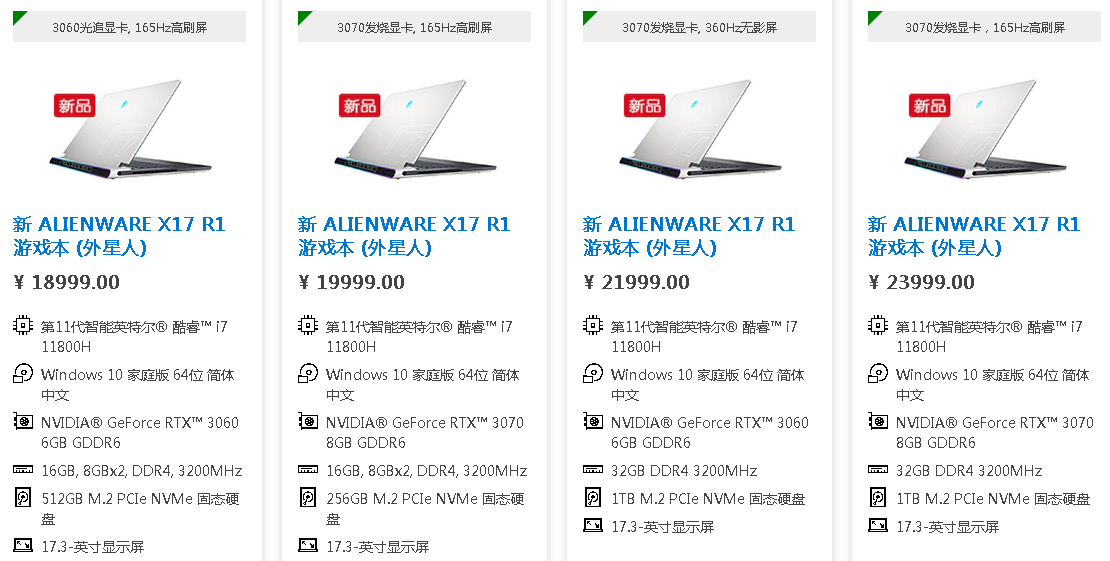
Task: Click the 512GB storage drive icon
Action: [23, 498]
